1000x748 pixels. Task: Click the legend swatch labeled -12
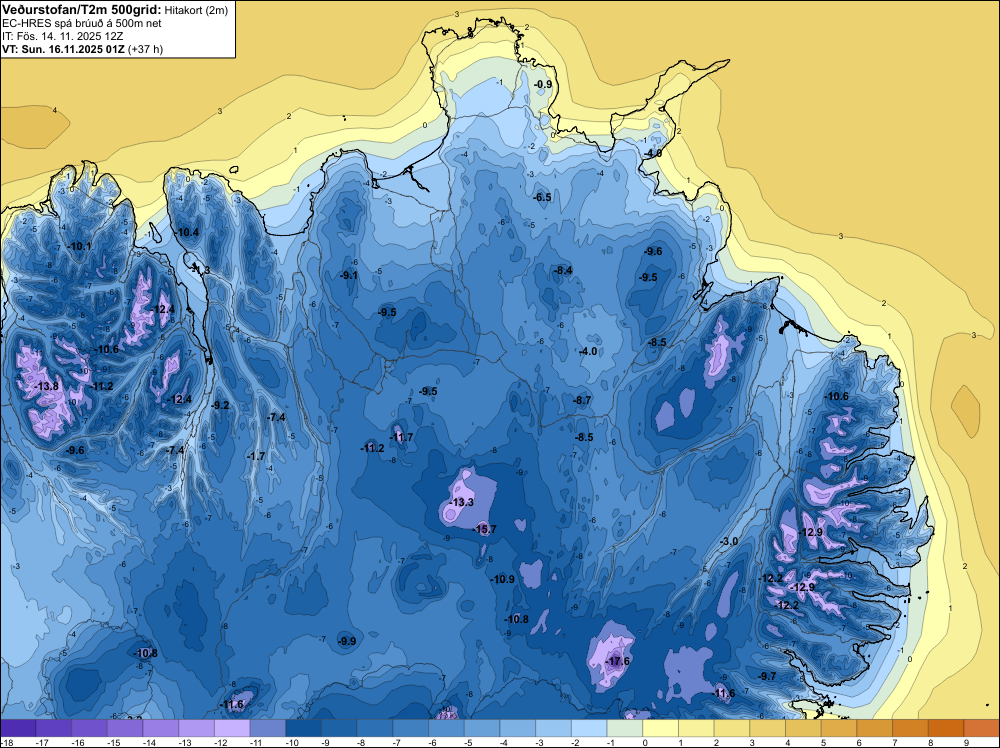pos(232,728)
